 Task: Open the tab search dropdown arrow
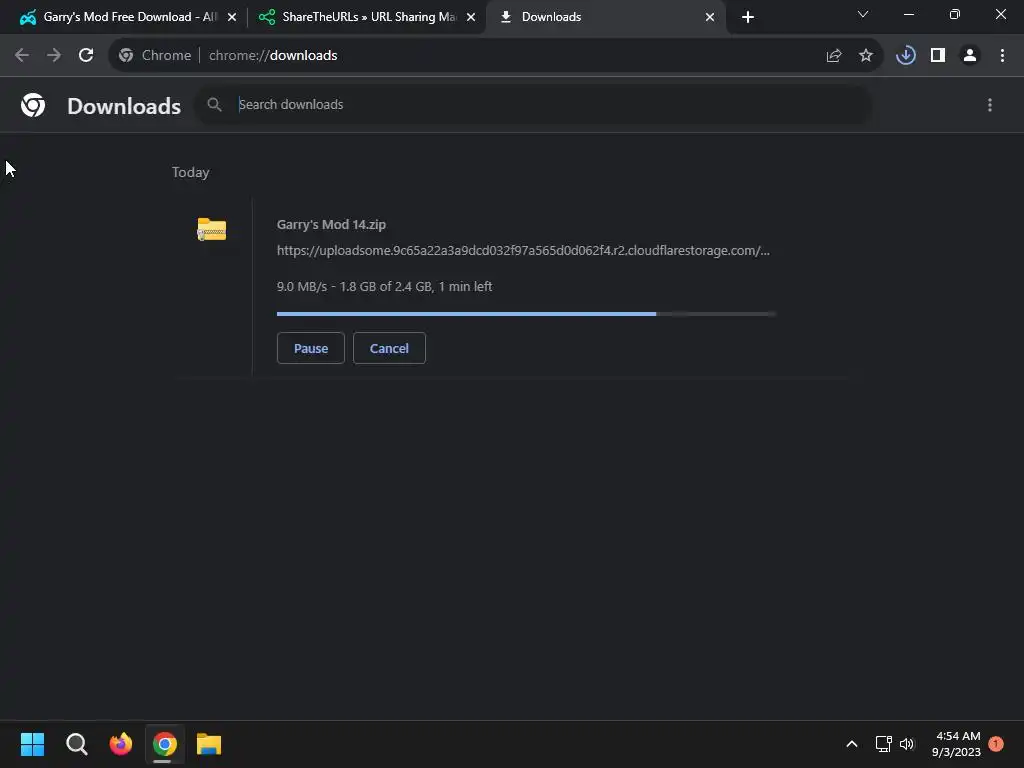pos(863,14)
